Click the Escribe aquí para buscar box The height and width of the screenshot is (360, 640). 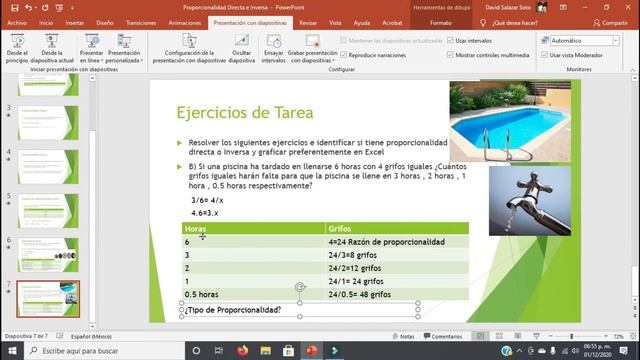pos(105,351)
